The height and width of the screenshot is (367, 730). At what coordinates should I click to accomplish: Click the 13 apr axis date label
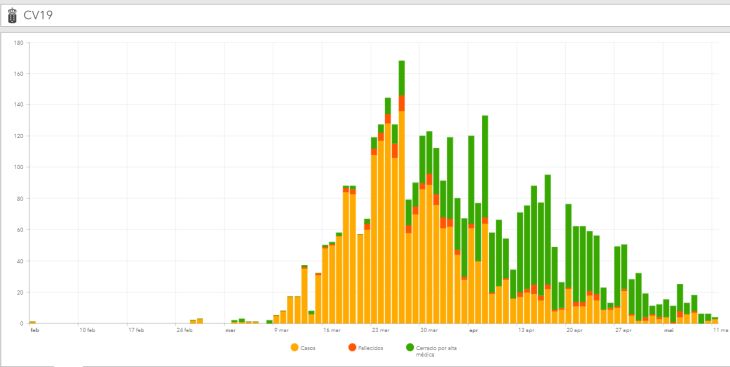[x=526, y=331]
